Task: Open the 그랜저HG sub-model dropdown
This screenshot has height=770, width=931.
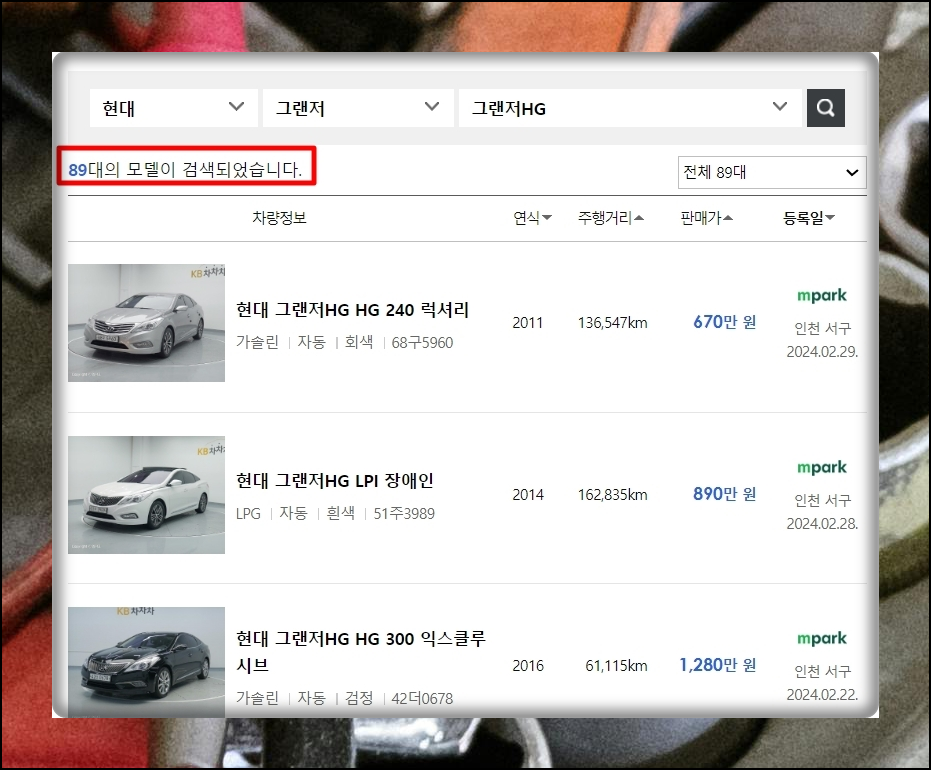Action: click(x=630, y=108)
